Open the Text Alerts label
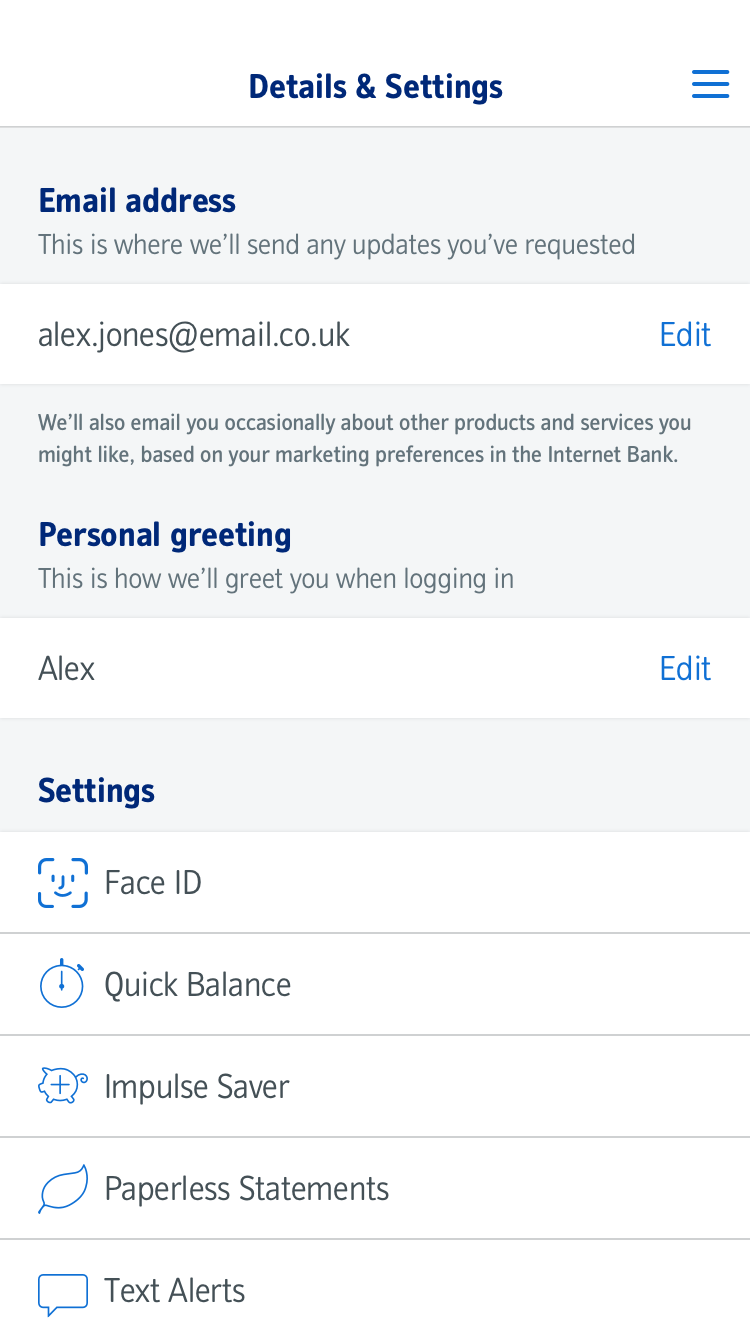This screenshot has width=750, height=1334. (x=174, y=1291)
